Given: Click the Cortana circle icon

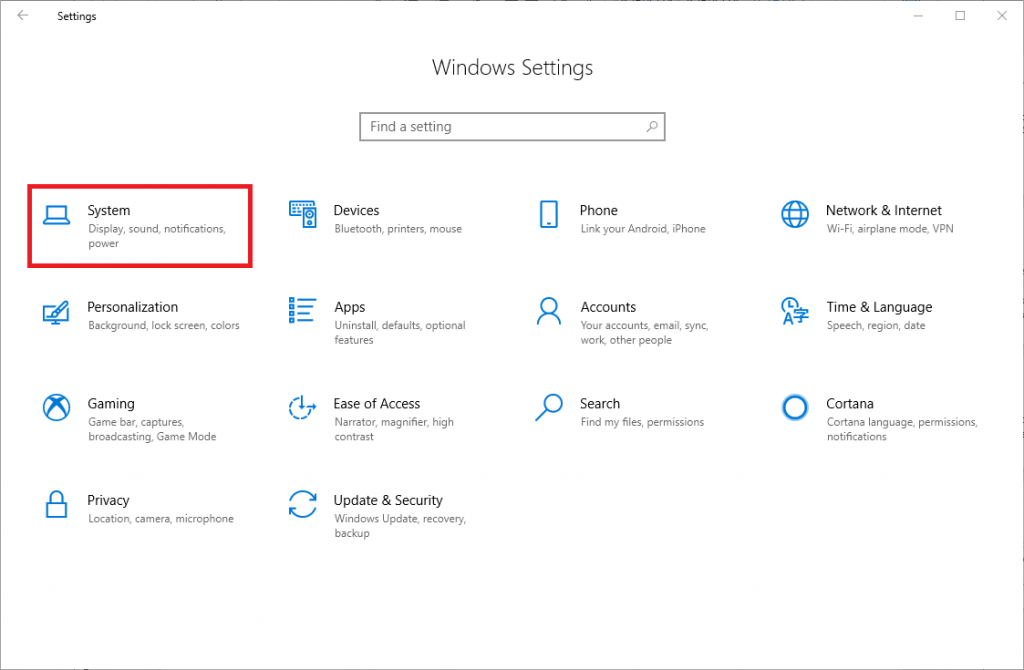Looking at the screenshot, I should tap(795, 407).
